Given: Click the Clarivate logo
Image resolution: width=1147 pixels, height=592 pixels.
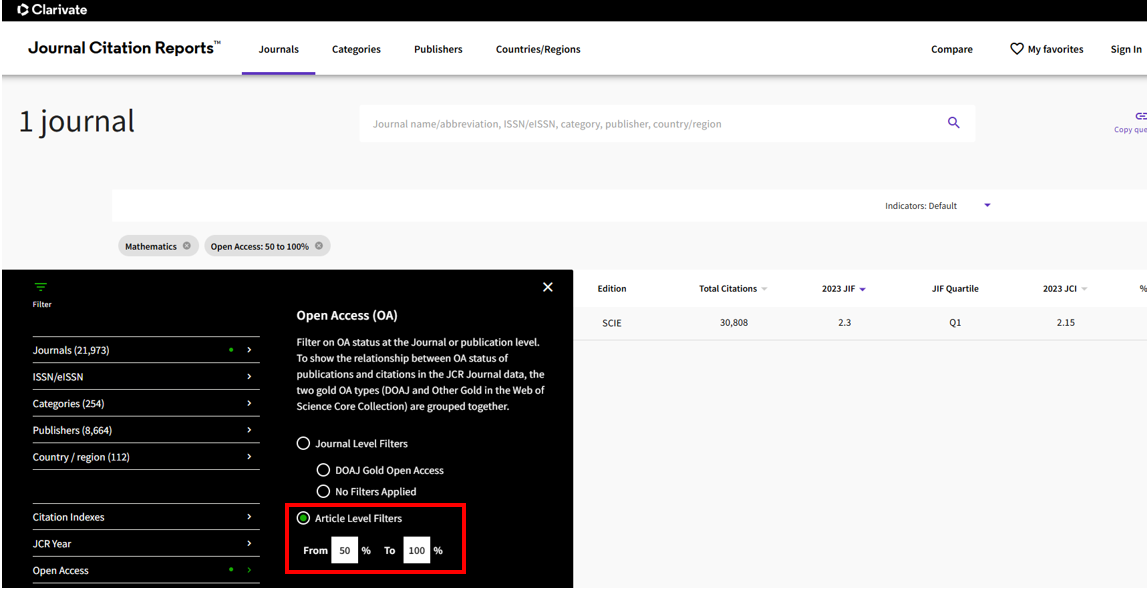Looking at the screenshot, I should point(51,10).
